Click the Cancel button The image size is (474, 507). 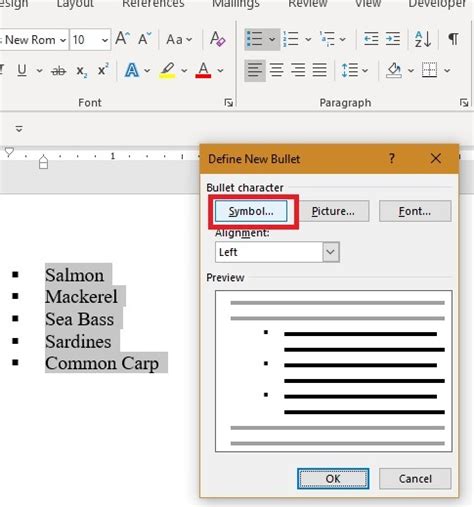[415, 479]
